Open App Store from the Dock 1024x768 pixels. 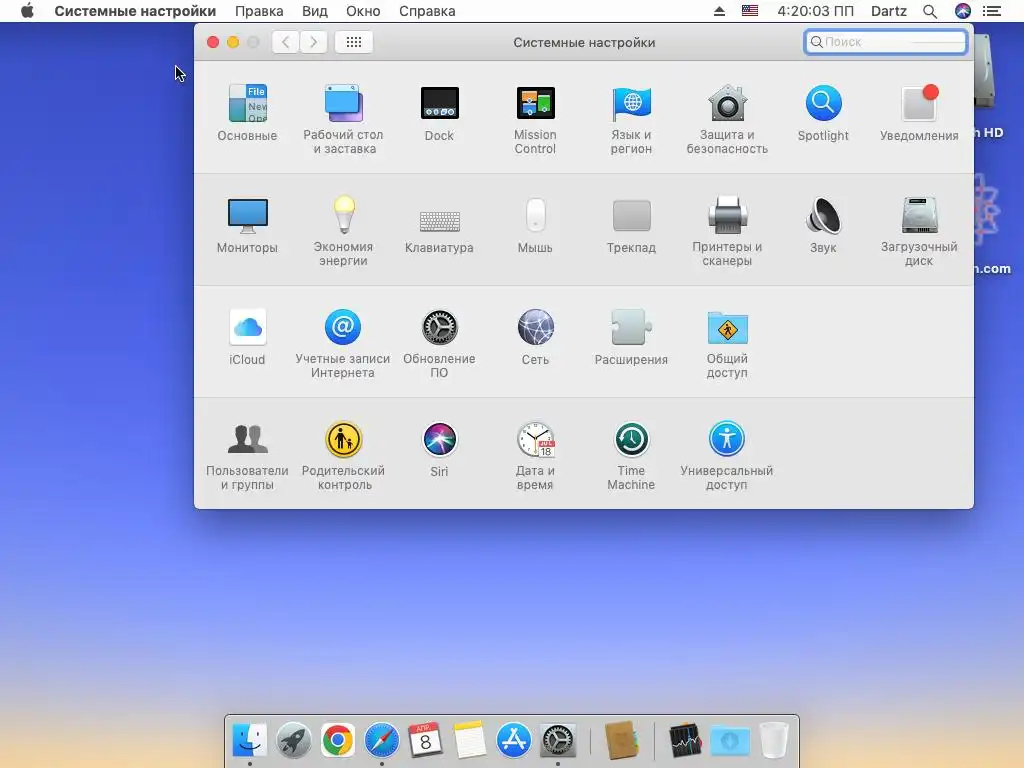[x=513, y=741]
